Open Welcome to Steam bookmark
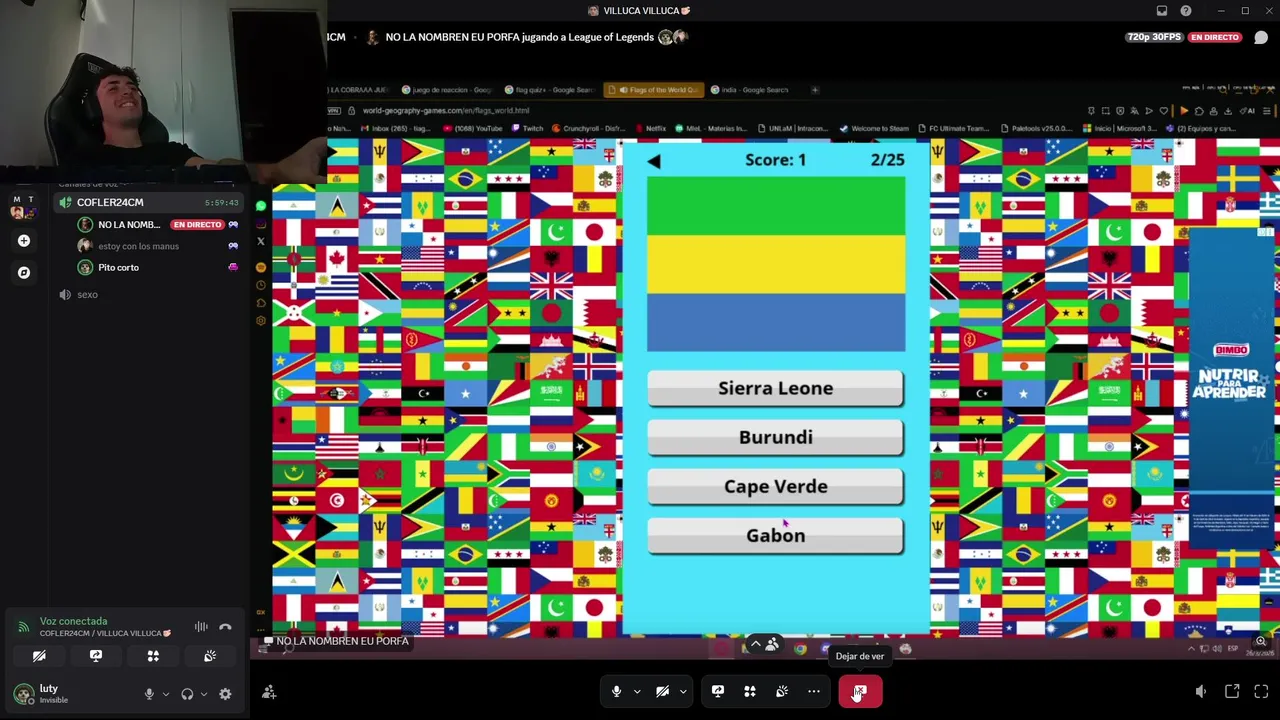This screenshot has height=720, width=1280. 873,129
